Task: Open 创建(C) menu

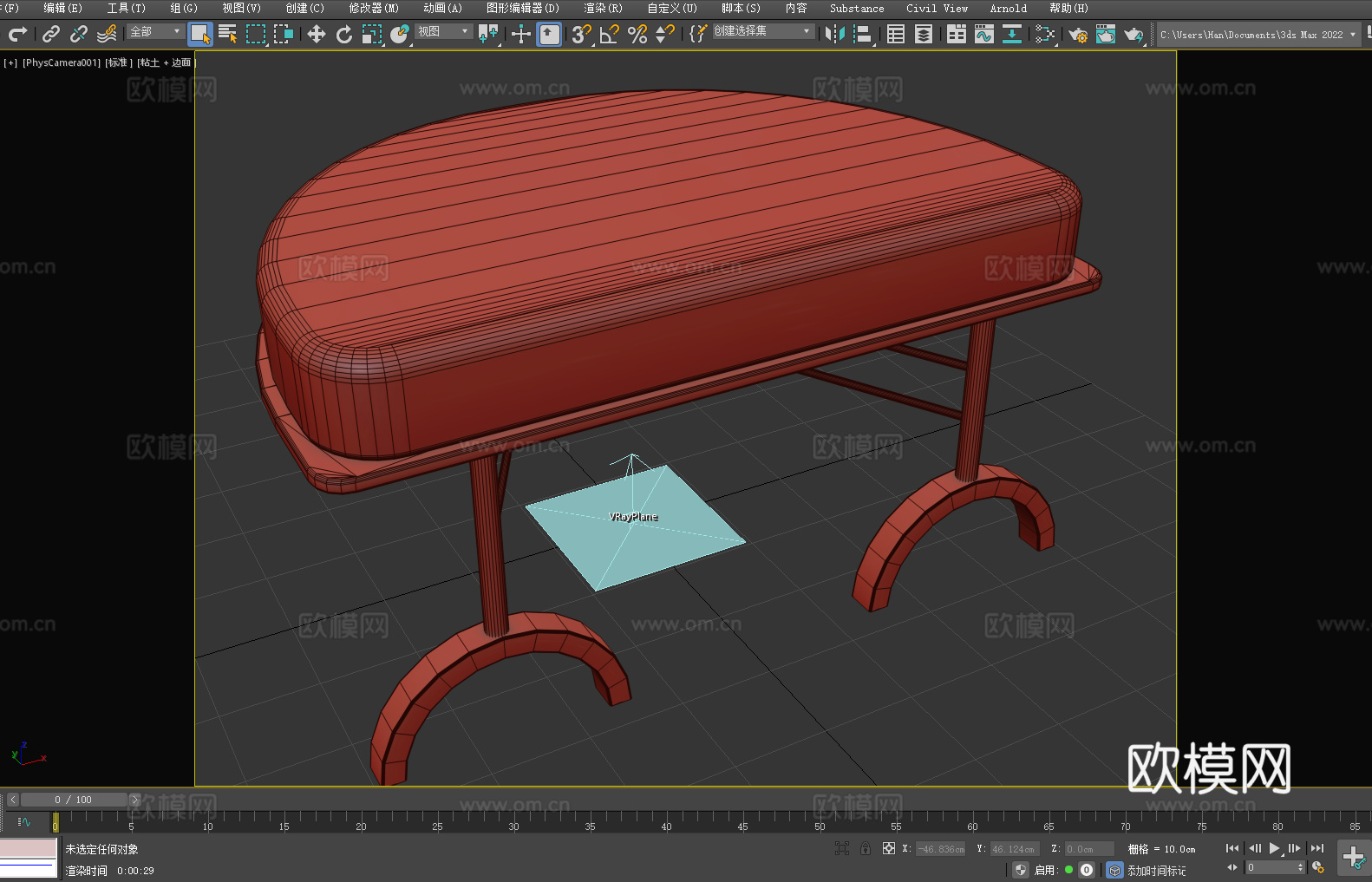Action: (x=304, y=8)
